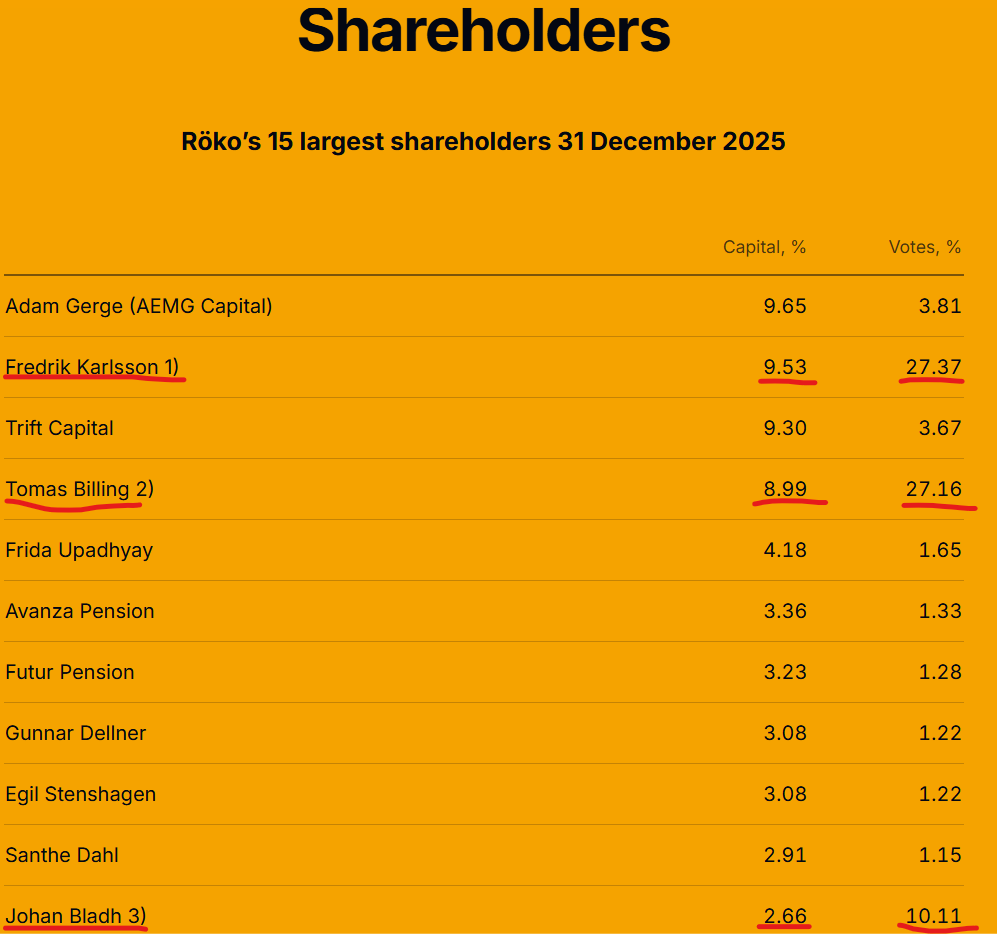Click the Johan Bladh 3) shareholder name

[76, 915]
